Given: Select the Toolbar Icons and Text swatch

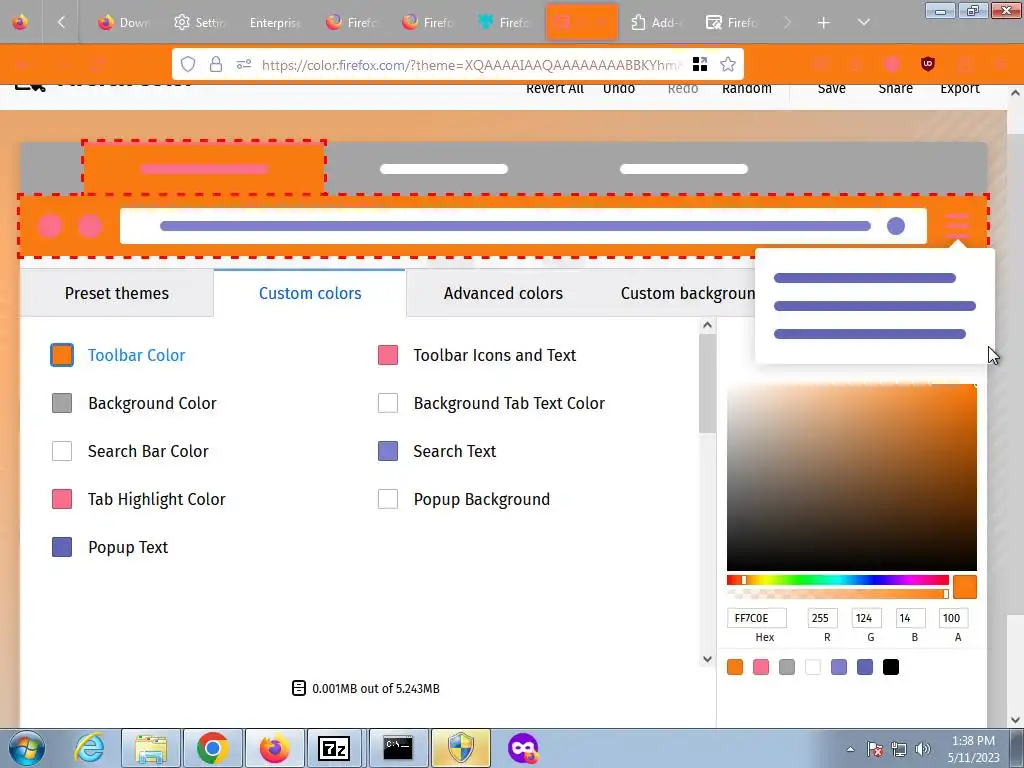Looking at the screenshot, I should [x=388, y=355].
